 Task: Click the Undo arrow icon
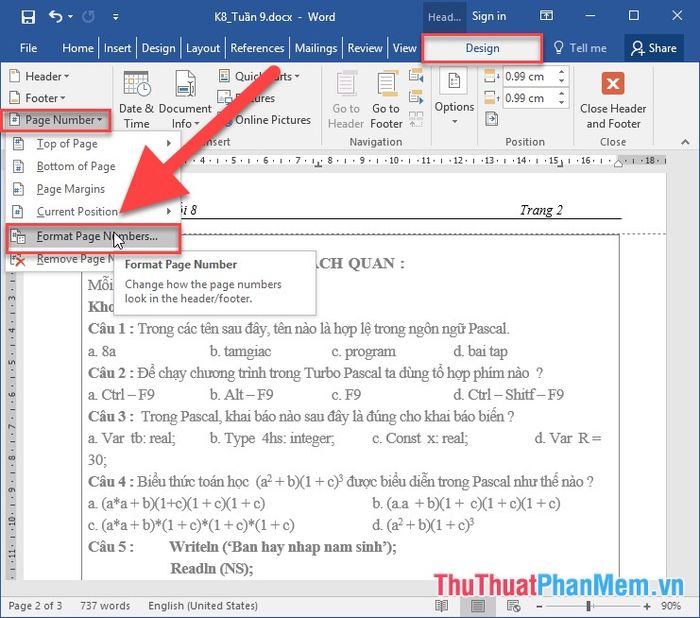point(56,17)
